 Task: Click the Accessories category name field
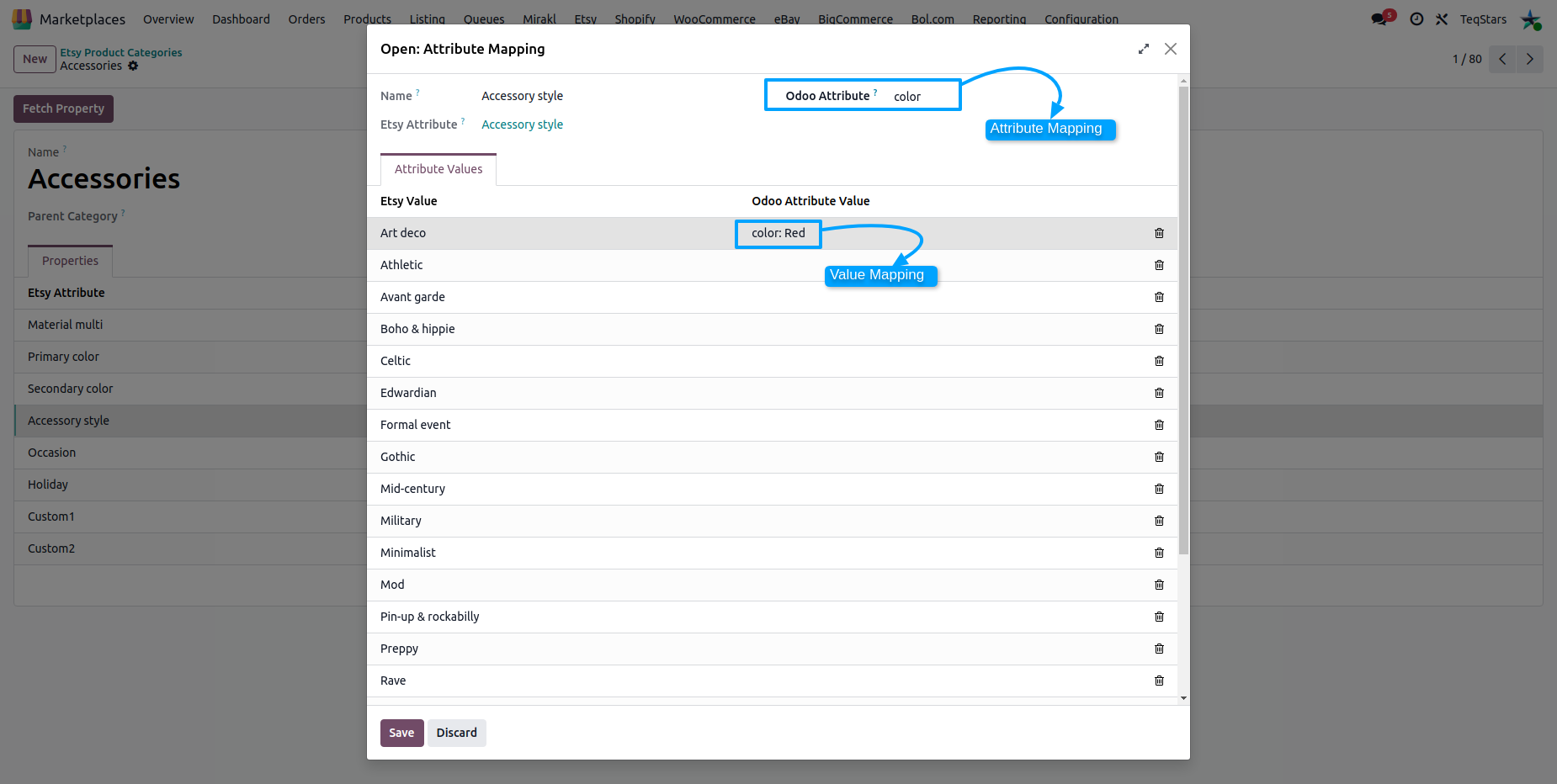[104, 179]
